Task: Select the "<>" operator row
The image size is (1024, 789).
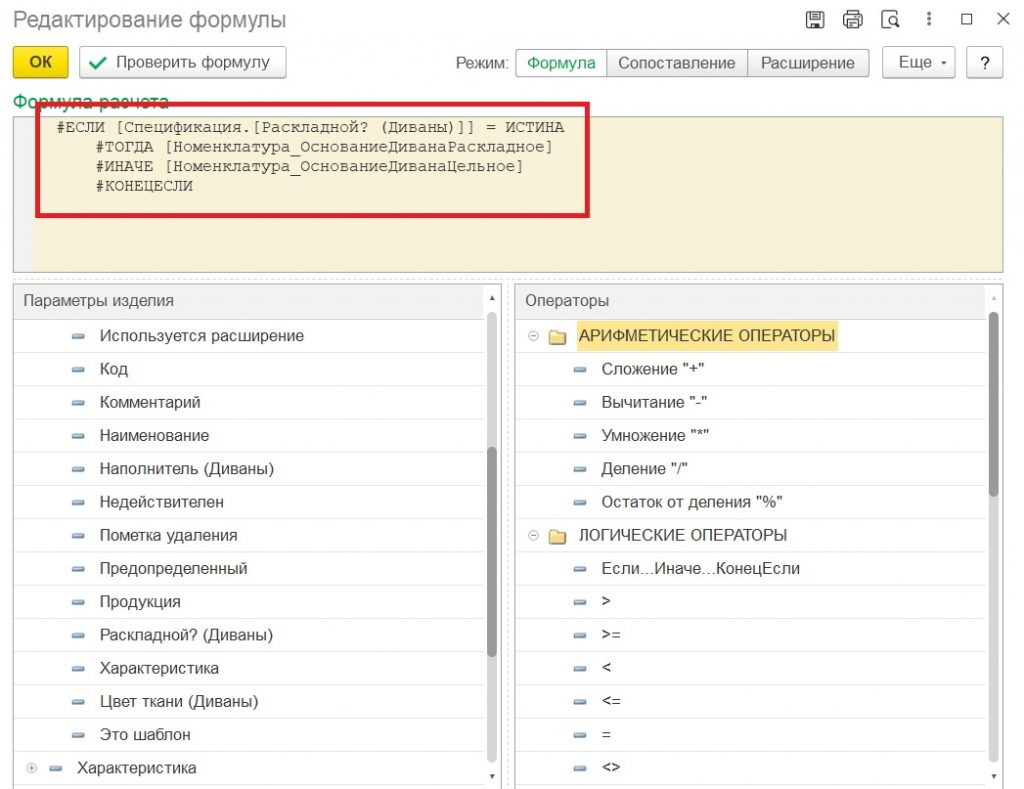Action: [x=750, y=768]
